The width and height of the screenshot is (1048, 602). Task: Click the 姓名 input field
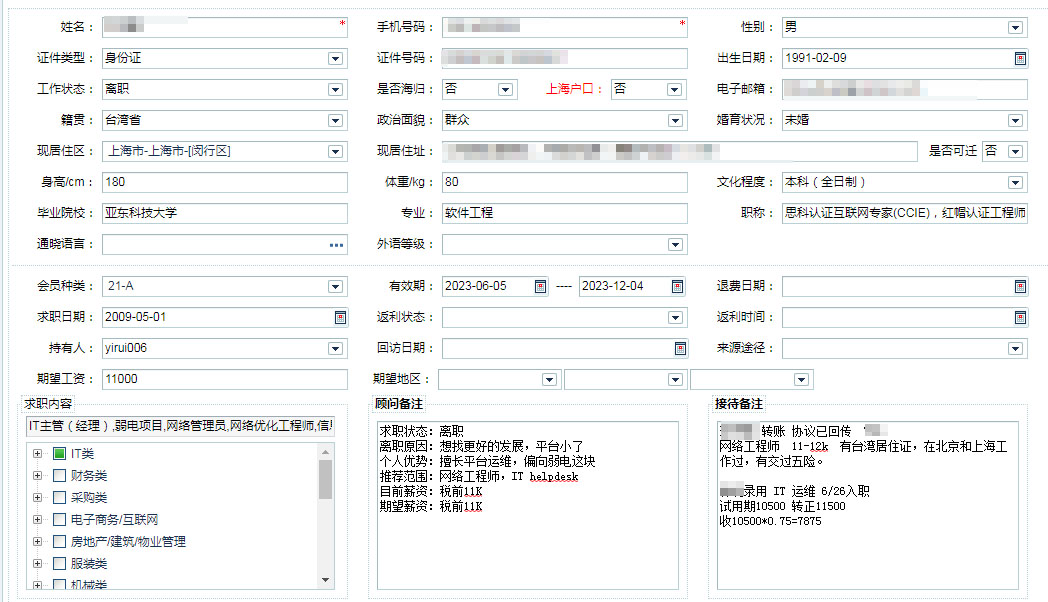225,27
